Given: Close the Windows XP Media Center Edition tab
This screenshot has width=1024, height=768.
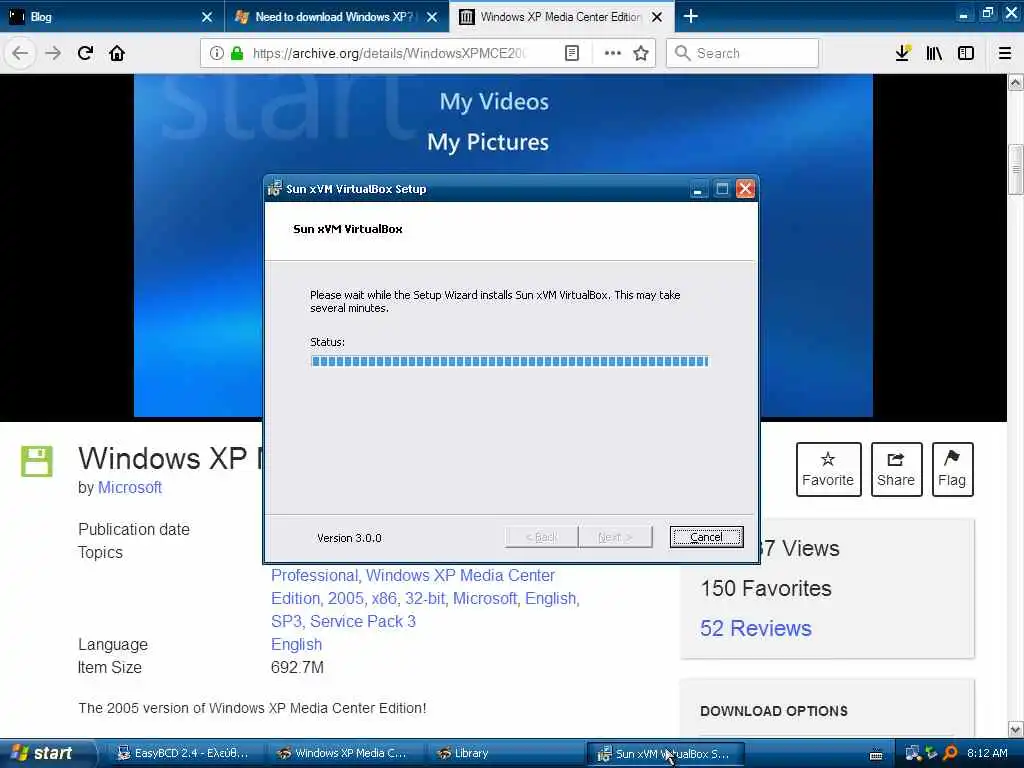Looking at the screenshot, I should (657, 17).
